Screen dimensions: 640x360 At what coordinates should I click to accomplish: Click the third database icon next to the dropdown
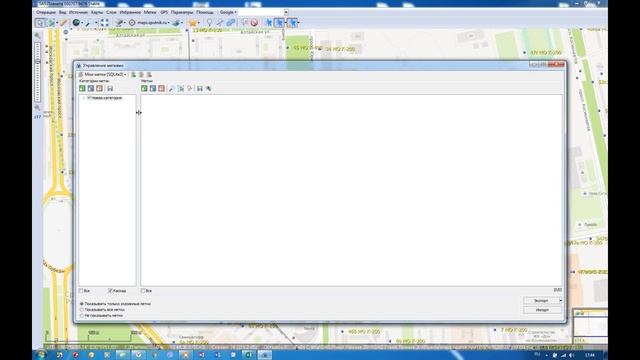pos(149,75)
